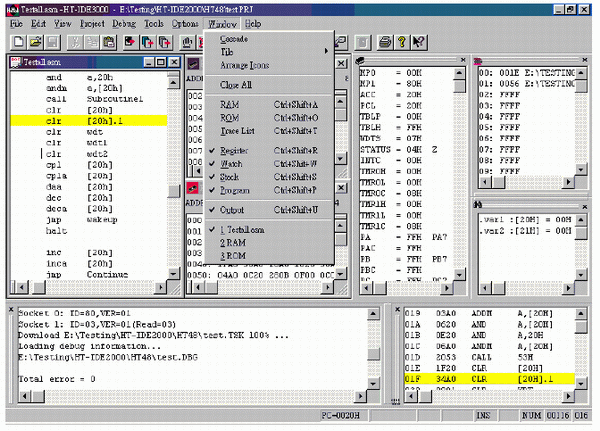Click down arrow of register panel scrollbar
Image resolution: width=600 pixels, height=431 pixels.
459,274
